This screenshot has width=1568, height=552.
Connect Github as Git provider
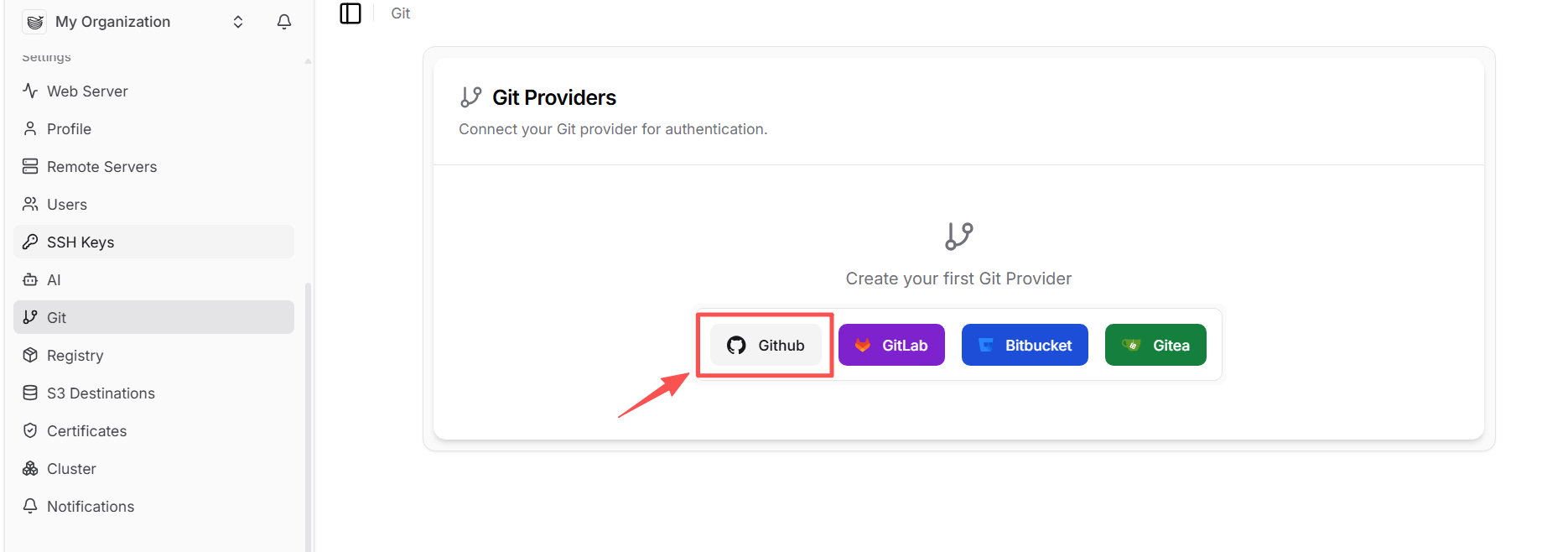coord(766,344)
